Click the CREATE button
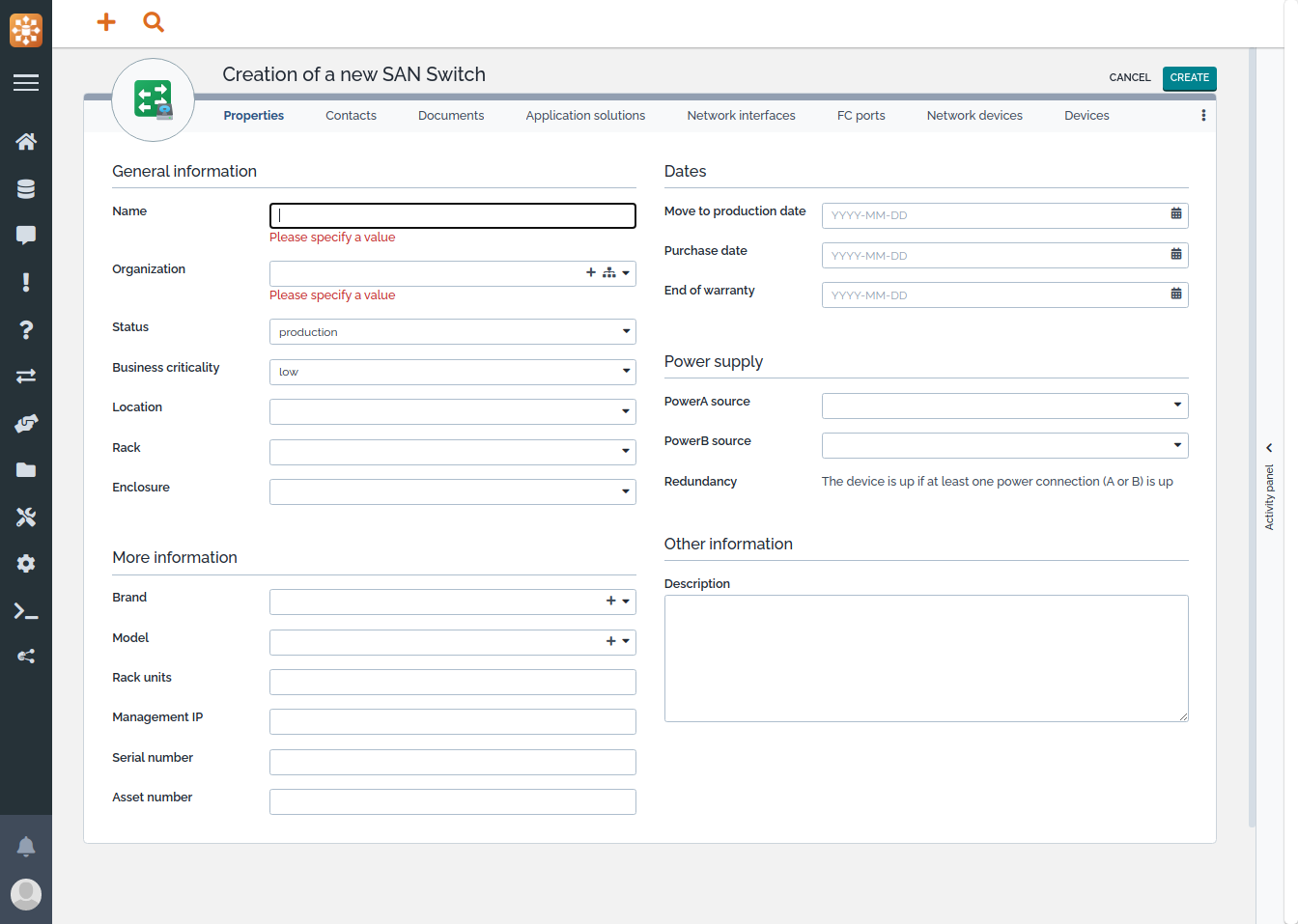1298x924 pixels. [1189, 78]
